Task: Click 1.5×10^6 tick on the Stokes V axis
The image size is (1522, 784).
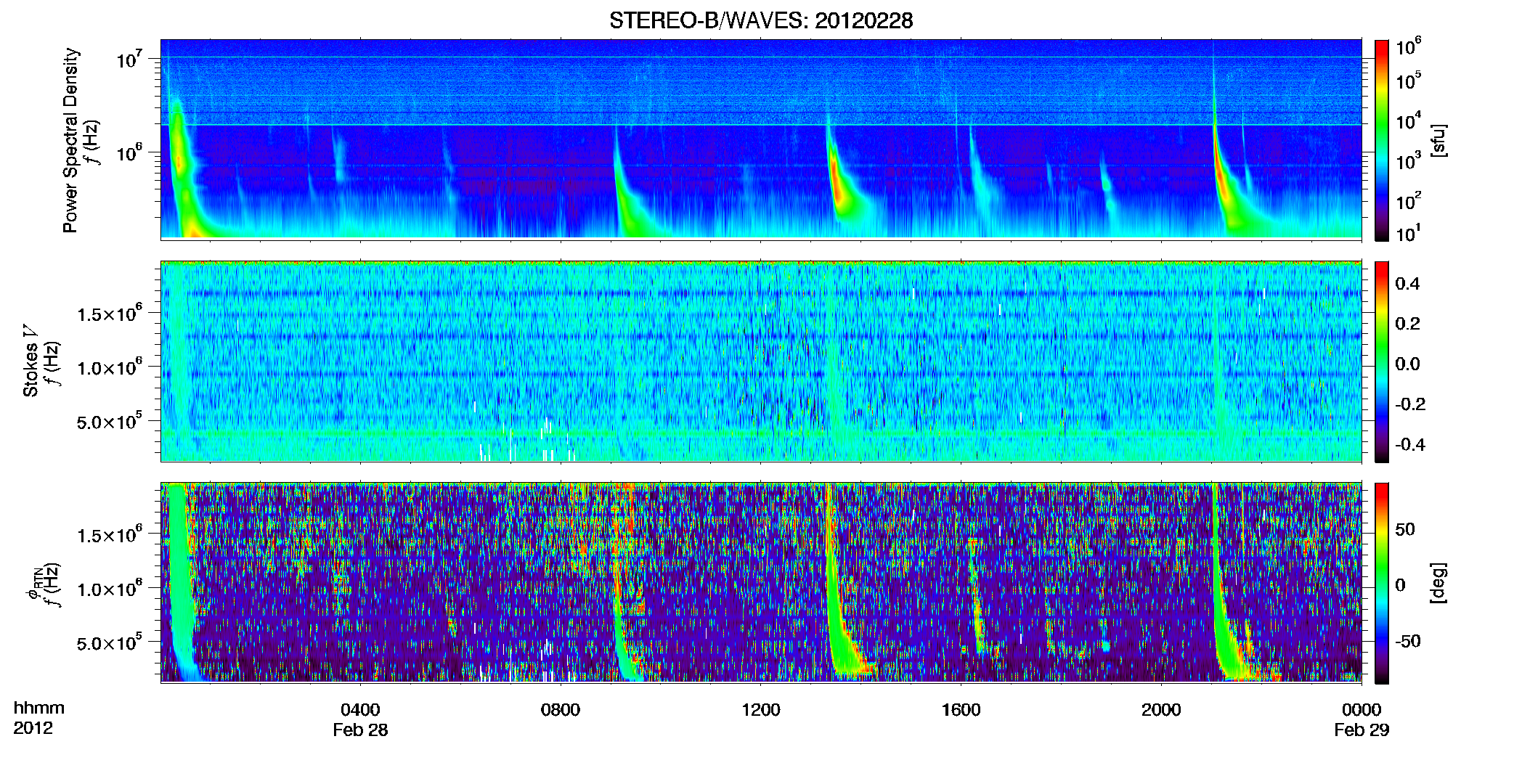Action: tap(110, 314)
